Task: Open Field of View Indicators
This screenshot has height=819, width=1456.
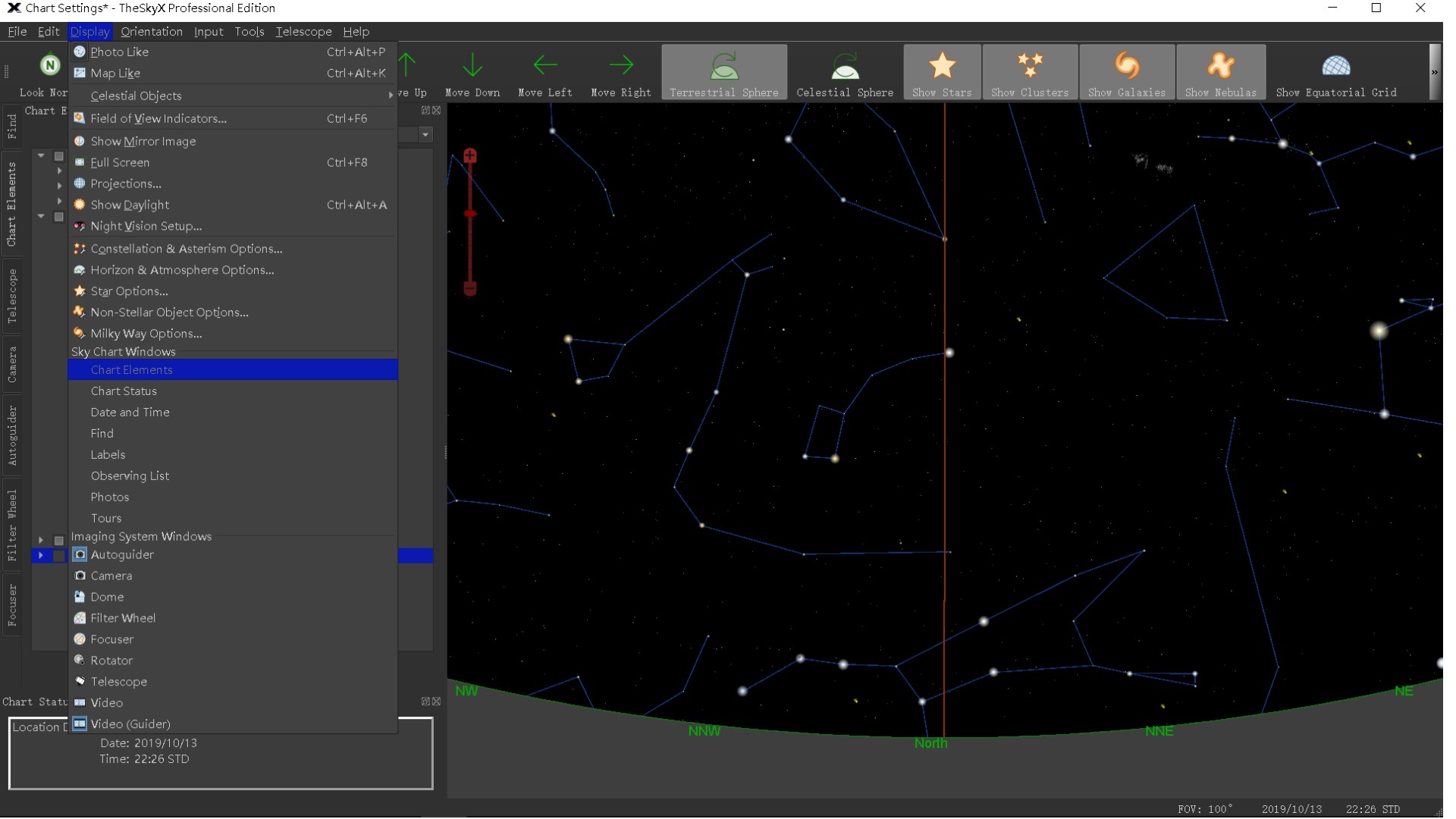Action: pos(233,118)
